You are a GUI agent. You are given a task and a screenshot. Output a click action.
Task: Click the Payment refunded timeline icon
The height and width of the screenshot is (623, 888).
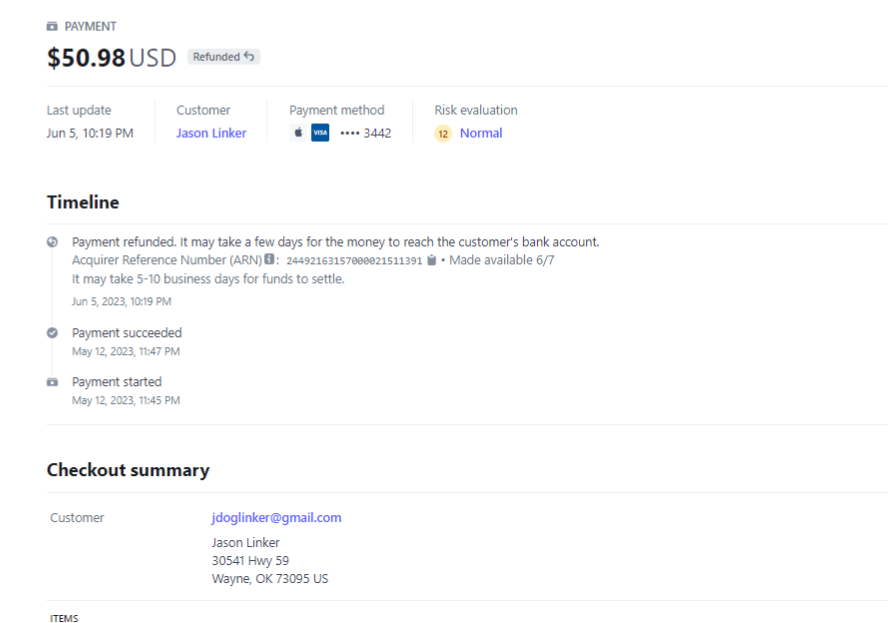pos(52,243)
